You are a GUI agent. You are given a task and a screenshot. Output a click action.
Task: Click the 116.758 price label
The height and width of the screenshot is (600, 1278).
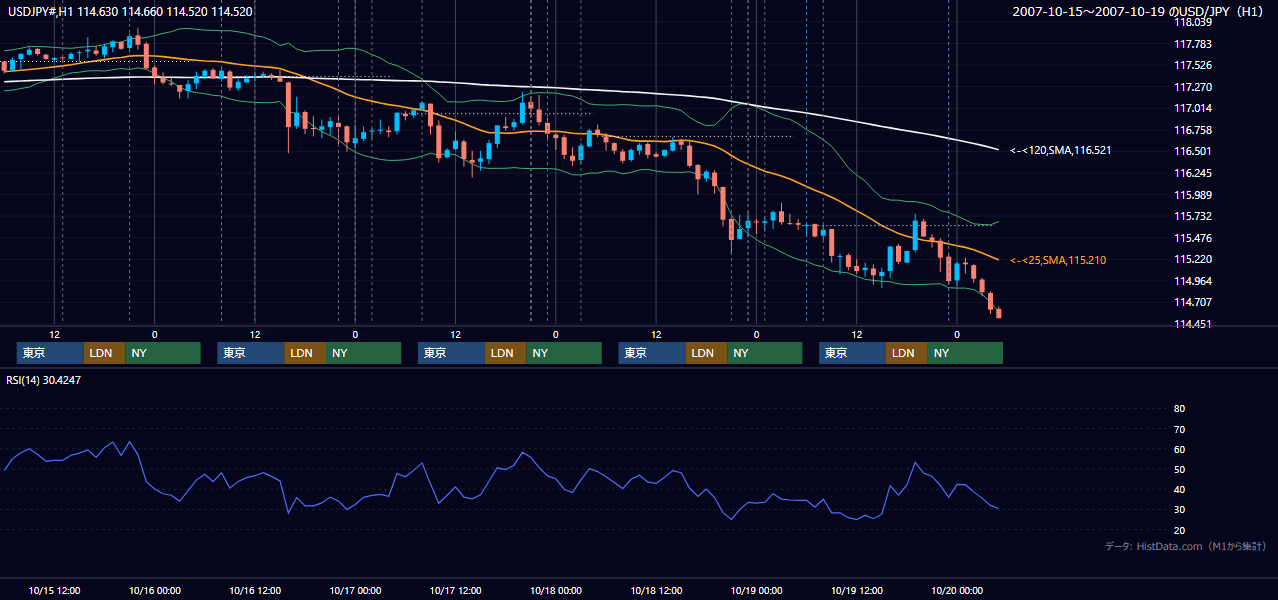[1192, 130]
